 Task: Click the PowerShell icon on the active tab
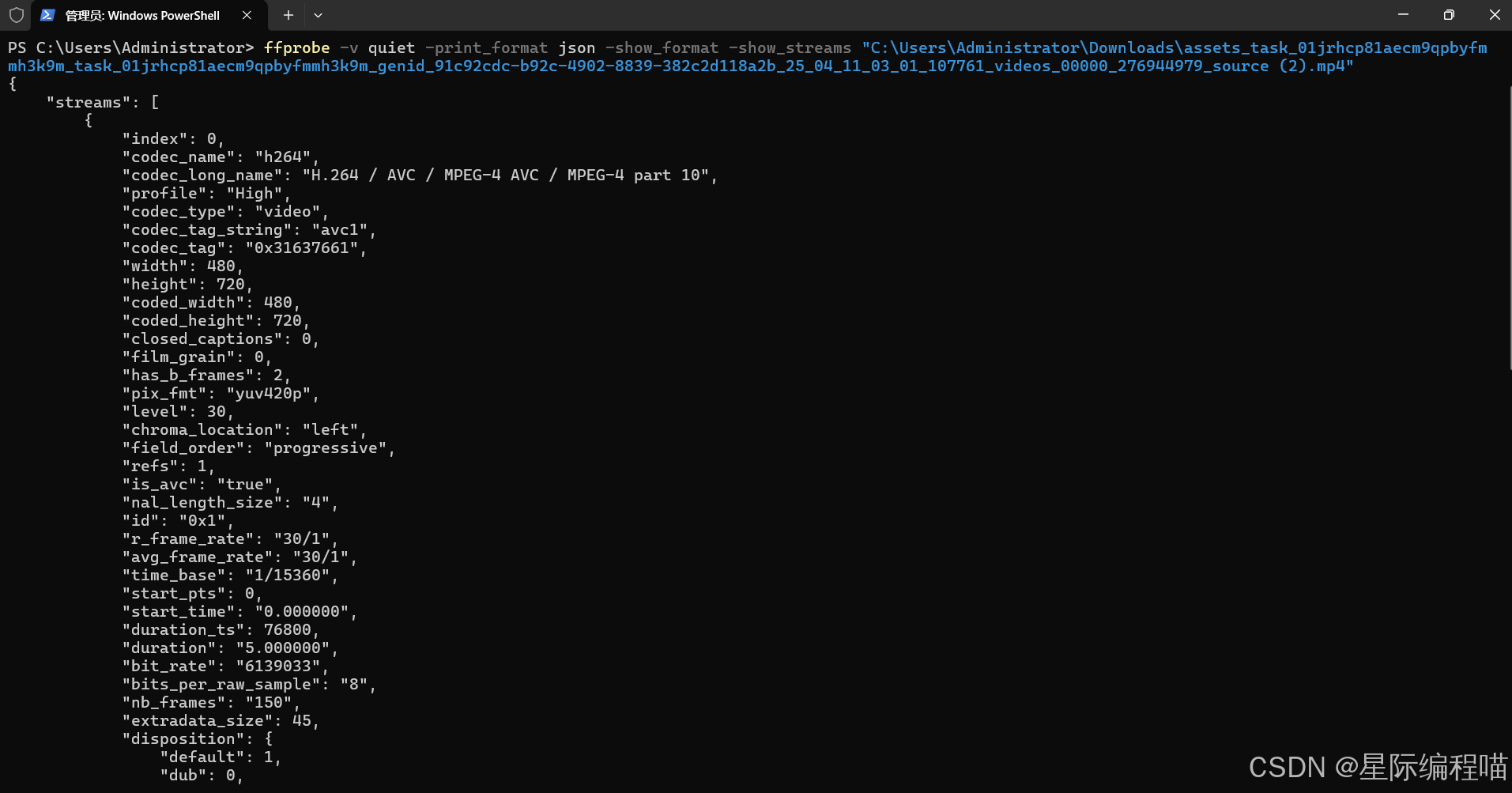point(47,15)
